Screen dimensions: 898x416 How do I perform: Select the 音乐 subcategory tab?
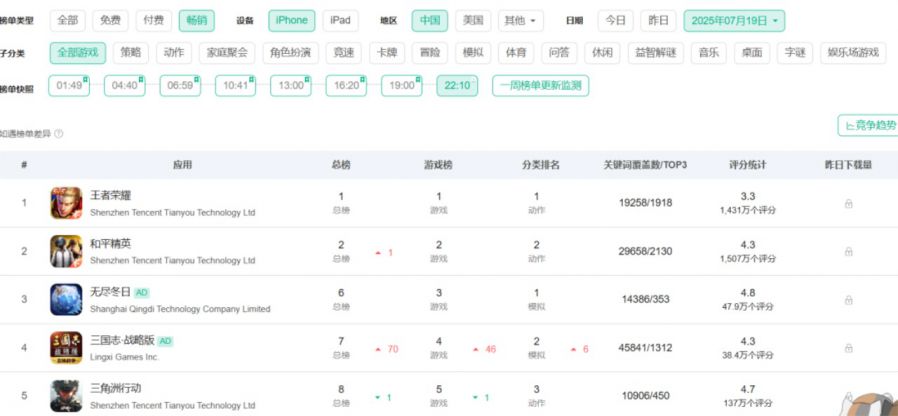(708, 53)
